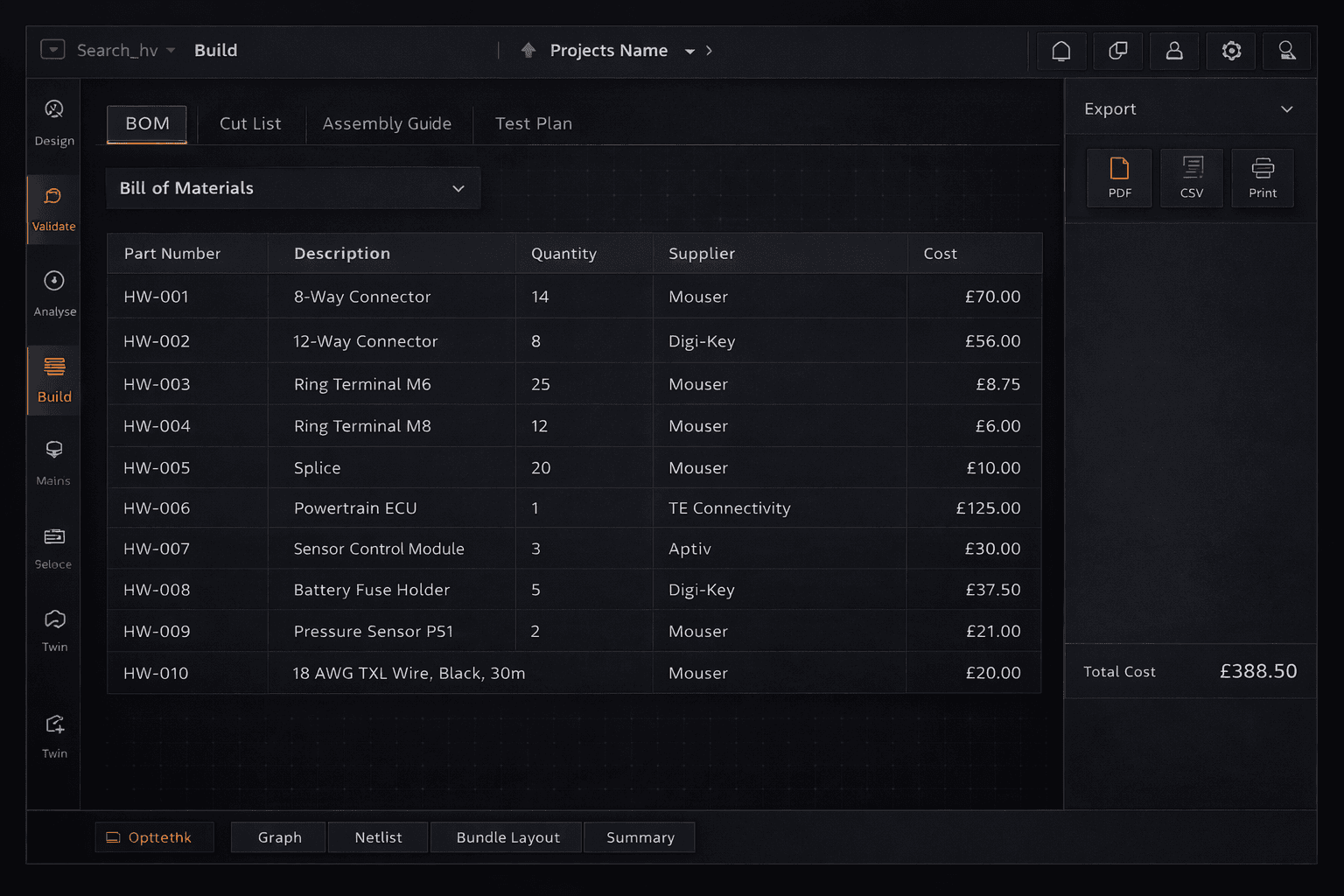Open the search tool at top right
The width and height of the screenshot is (1344, 896).
click(x=1286, y=51)
